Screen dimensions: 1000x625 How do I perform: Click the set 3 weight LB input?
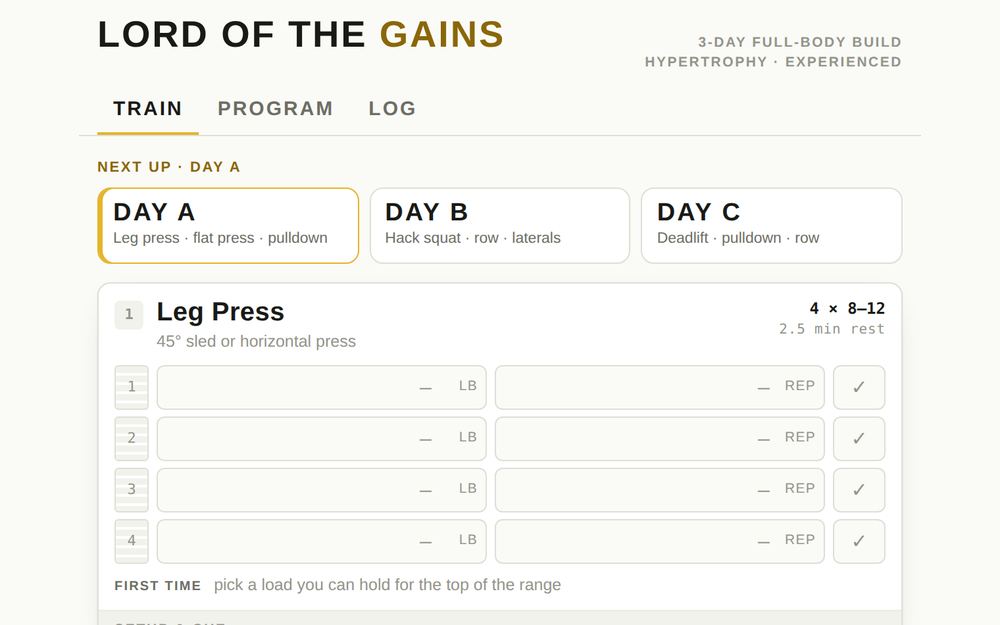321,490
